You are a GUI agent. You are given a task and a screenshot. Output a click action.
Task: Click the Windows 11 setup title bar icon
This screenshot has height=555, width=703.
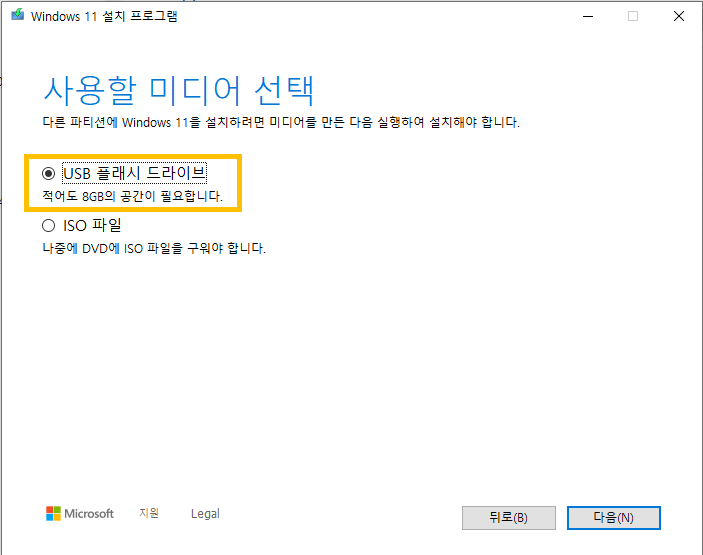[x=17, y=15]
